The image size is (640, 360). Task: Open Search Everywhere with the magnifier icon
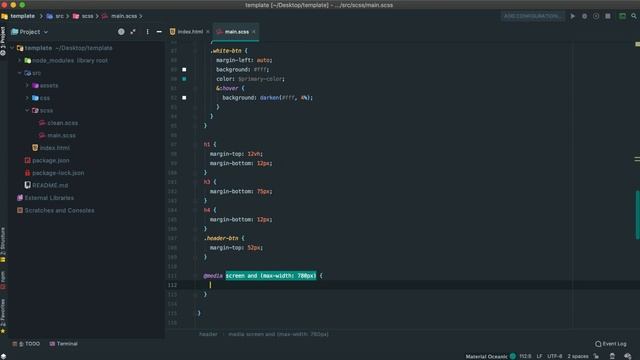[634, 16]
